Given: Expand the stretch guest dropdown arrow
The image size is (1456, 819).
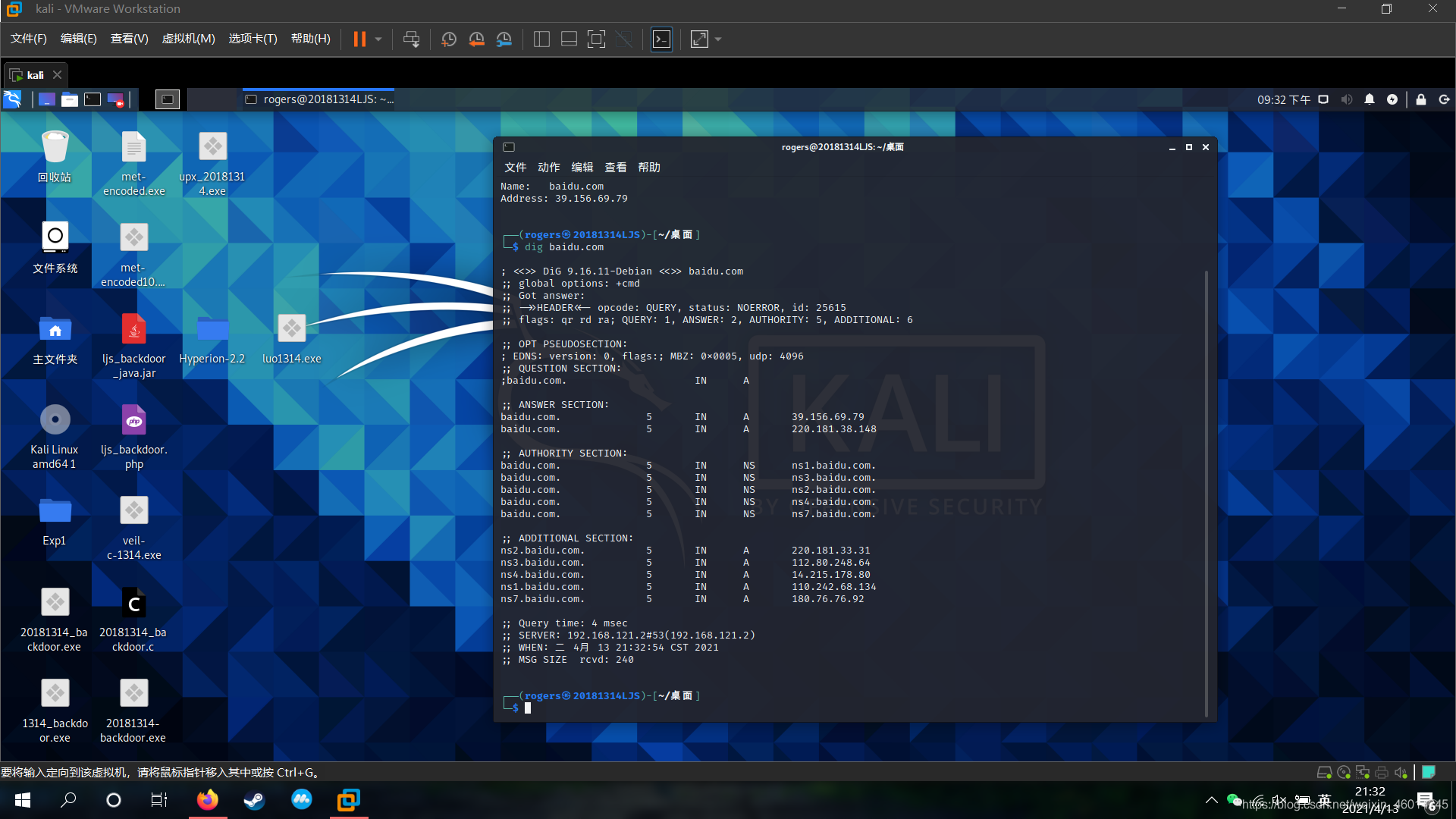Looking at the screenshot, I should click(x=718, y=39).
